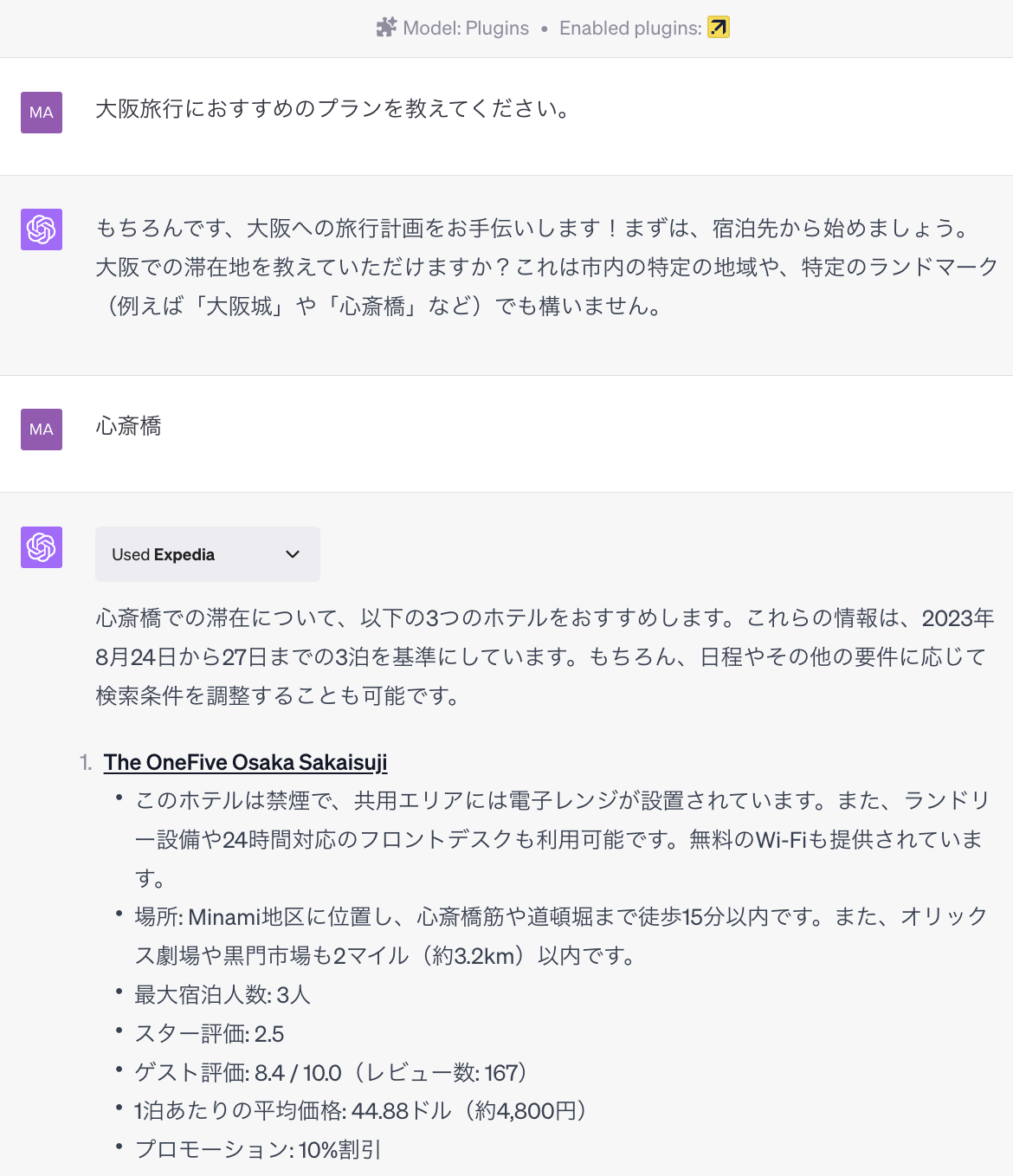This screenshot has width=1013, height=1176.
Task: Click the chevron arrow in the Used Expedia box
Action: point(293,554)
